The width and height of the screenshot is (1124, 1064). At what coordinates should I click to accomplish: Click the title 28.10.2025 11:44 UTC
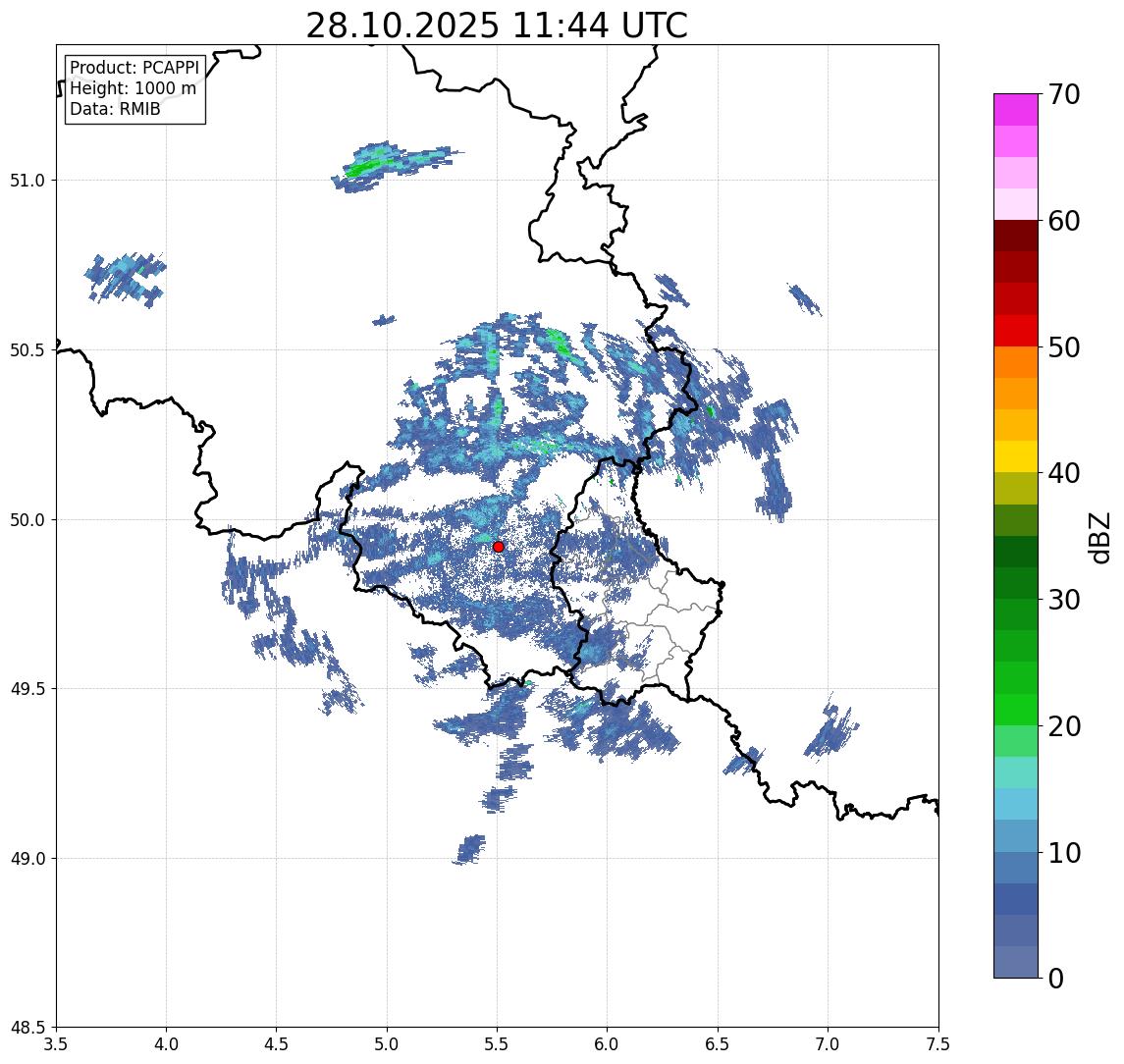pos(497,26)
